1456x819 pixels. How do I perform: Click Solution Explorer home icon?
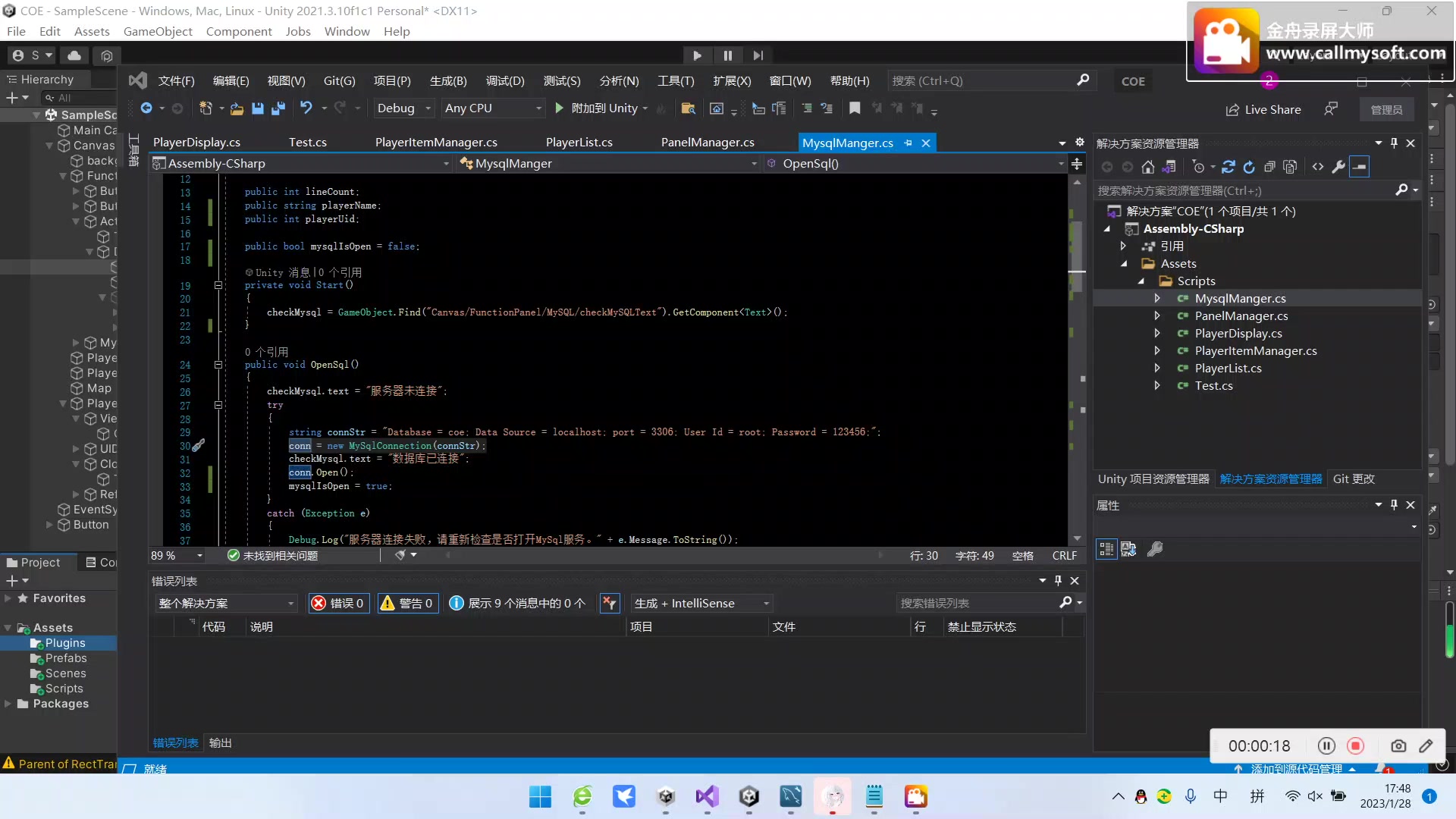[1148, 167]
